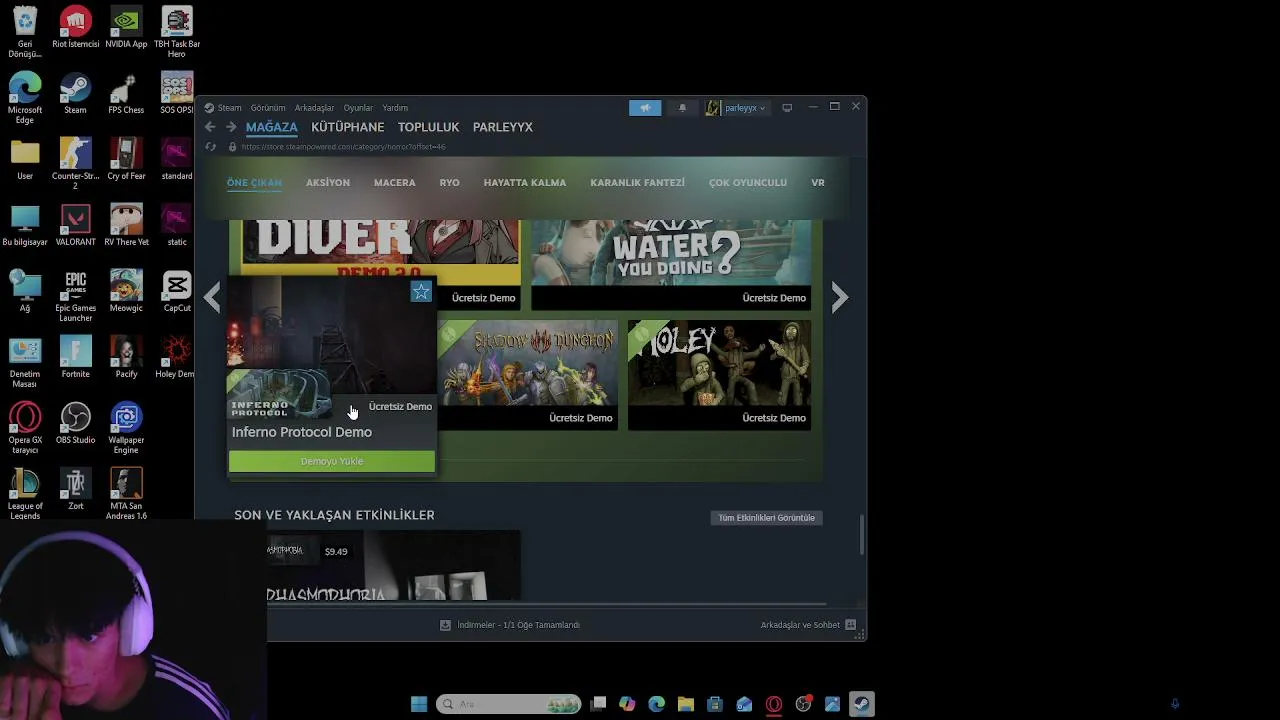Open the Steam announcements megaphone icon

(645, 108)
